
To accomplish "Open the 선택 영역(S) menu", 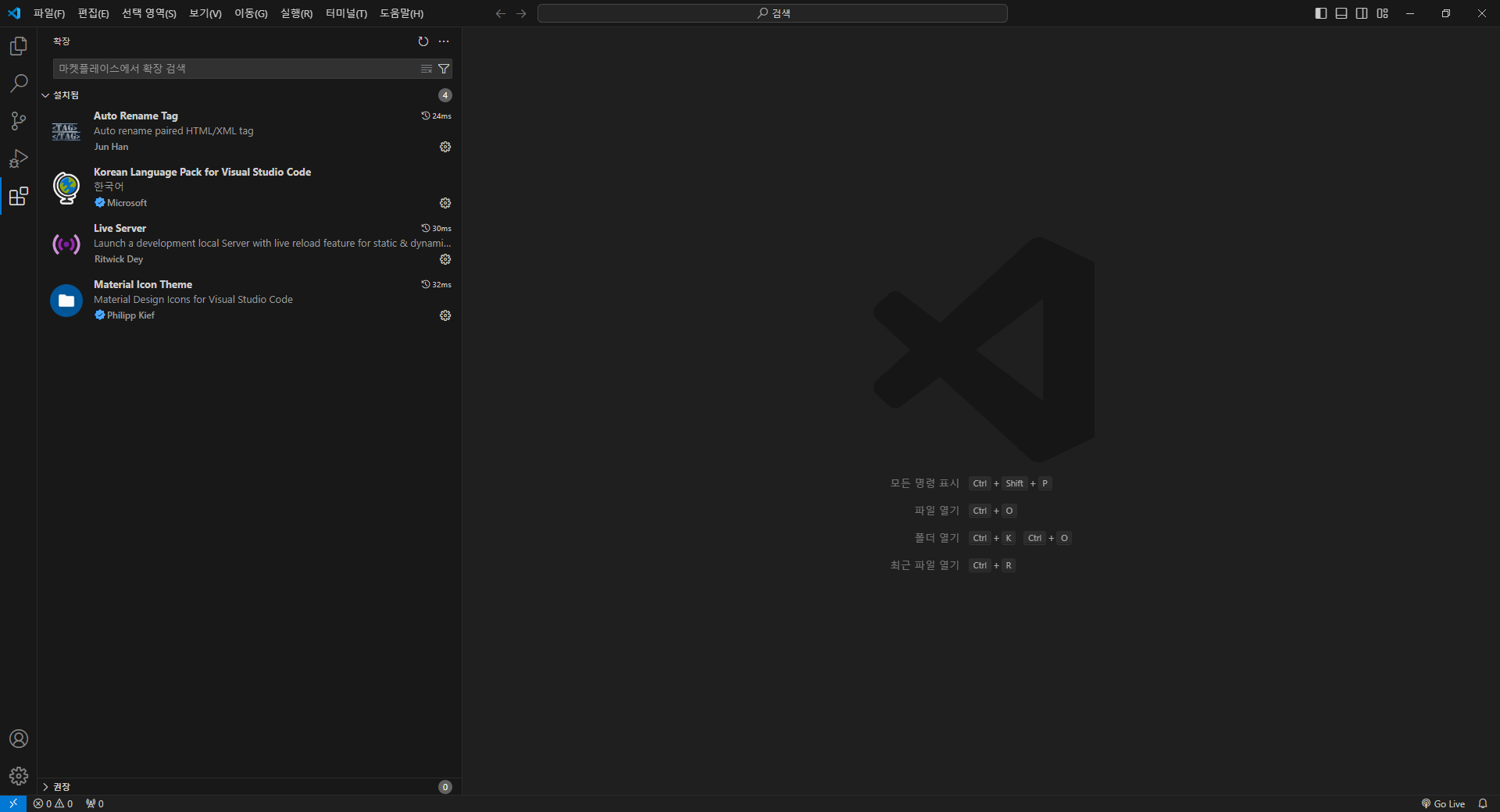I will click(148, 13).
